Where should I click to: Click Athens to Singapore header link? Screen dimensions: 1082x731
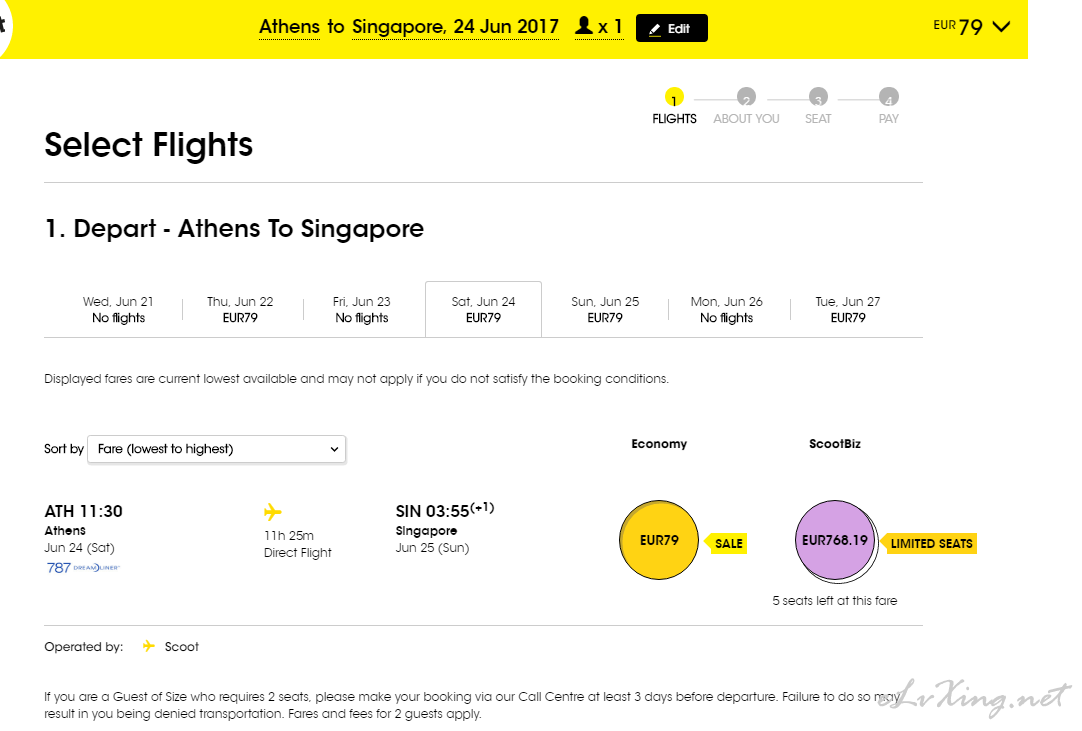408,27
